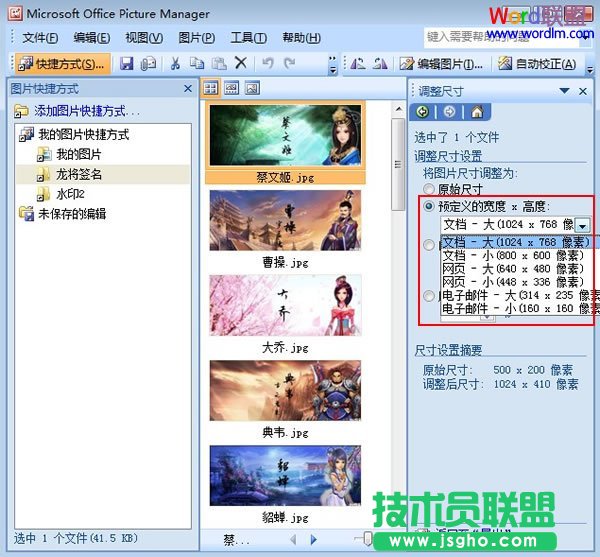Viewport: 600px width, 557px height.
Task: Switch to thumbnail view icon
Action: [211, 88]
